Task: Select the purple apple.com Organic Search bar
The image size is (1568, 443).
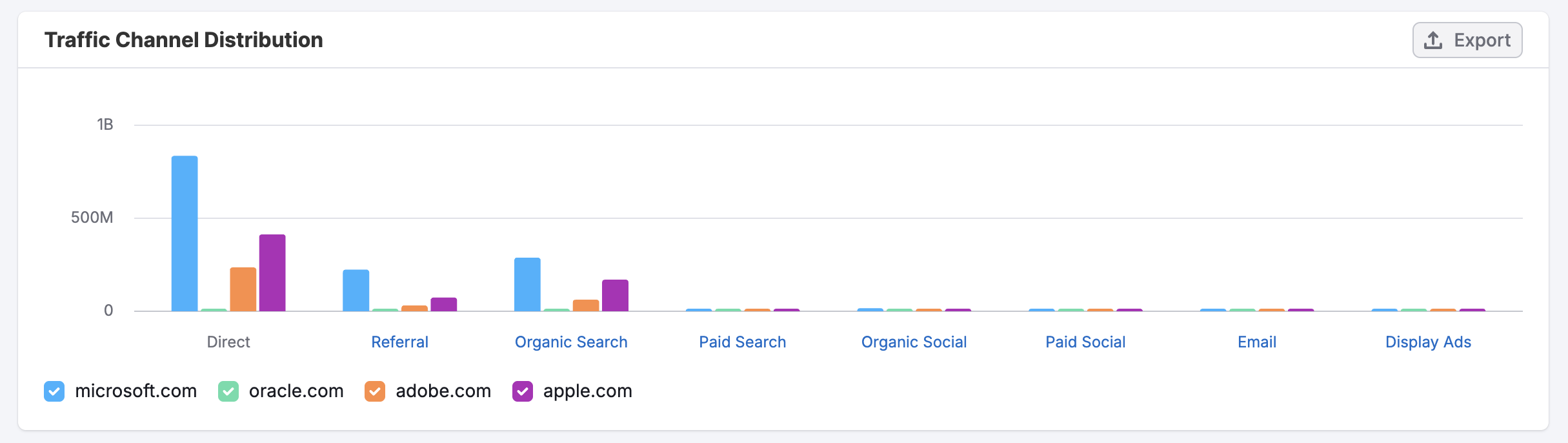Action: pos(615,296)
